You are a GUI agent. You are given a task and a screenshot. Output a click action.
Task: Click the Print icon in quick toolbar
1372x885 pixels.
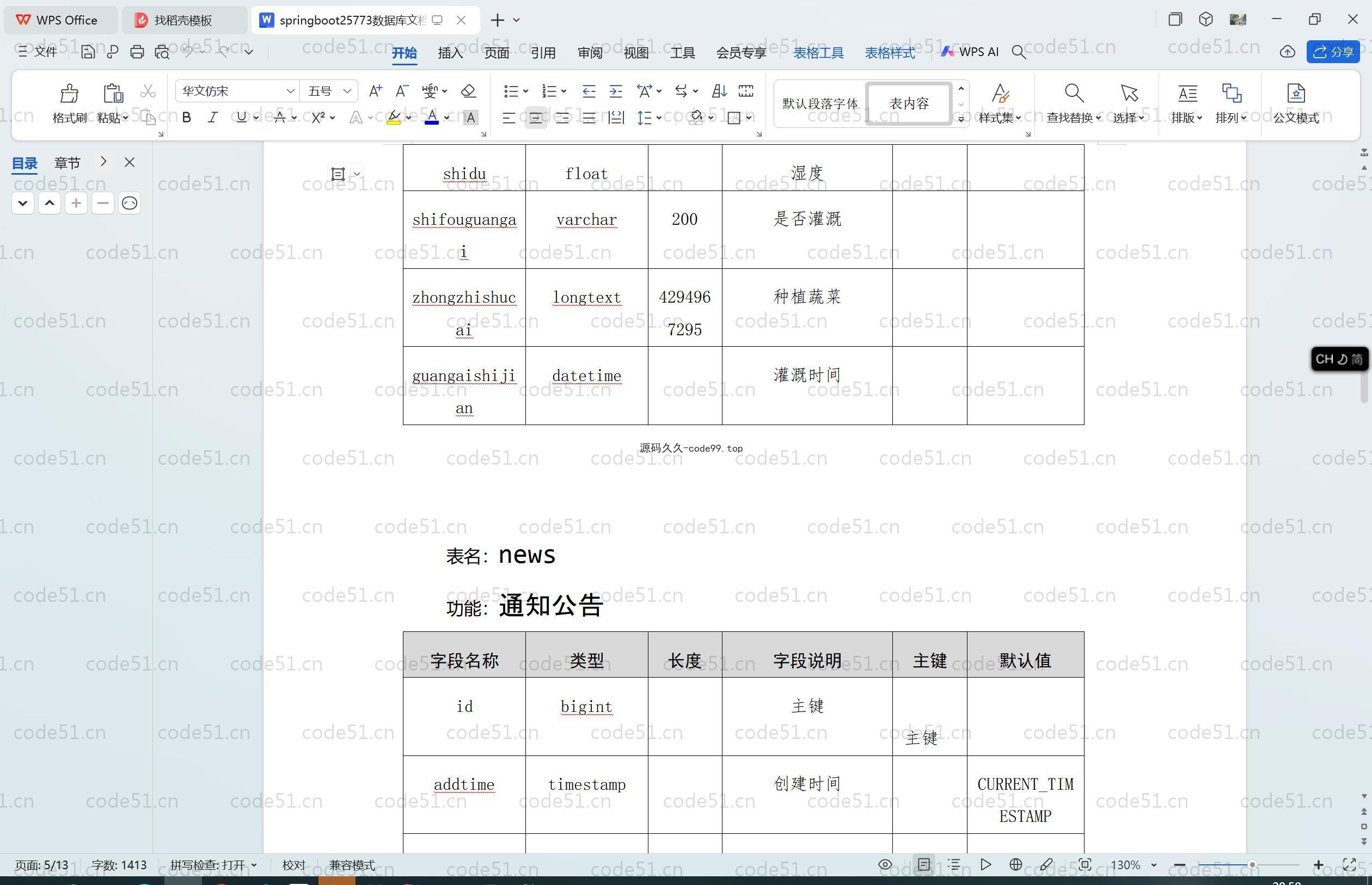click(137, 52)
